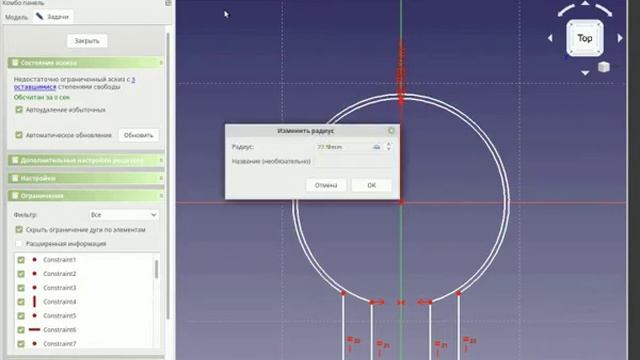Collapse the Ограничения section
Screen dimensions: 640x360
click(85, 196)
